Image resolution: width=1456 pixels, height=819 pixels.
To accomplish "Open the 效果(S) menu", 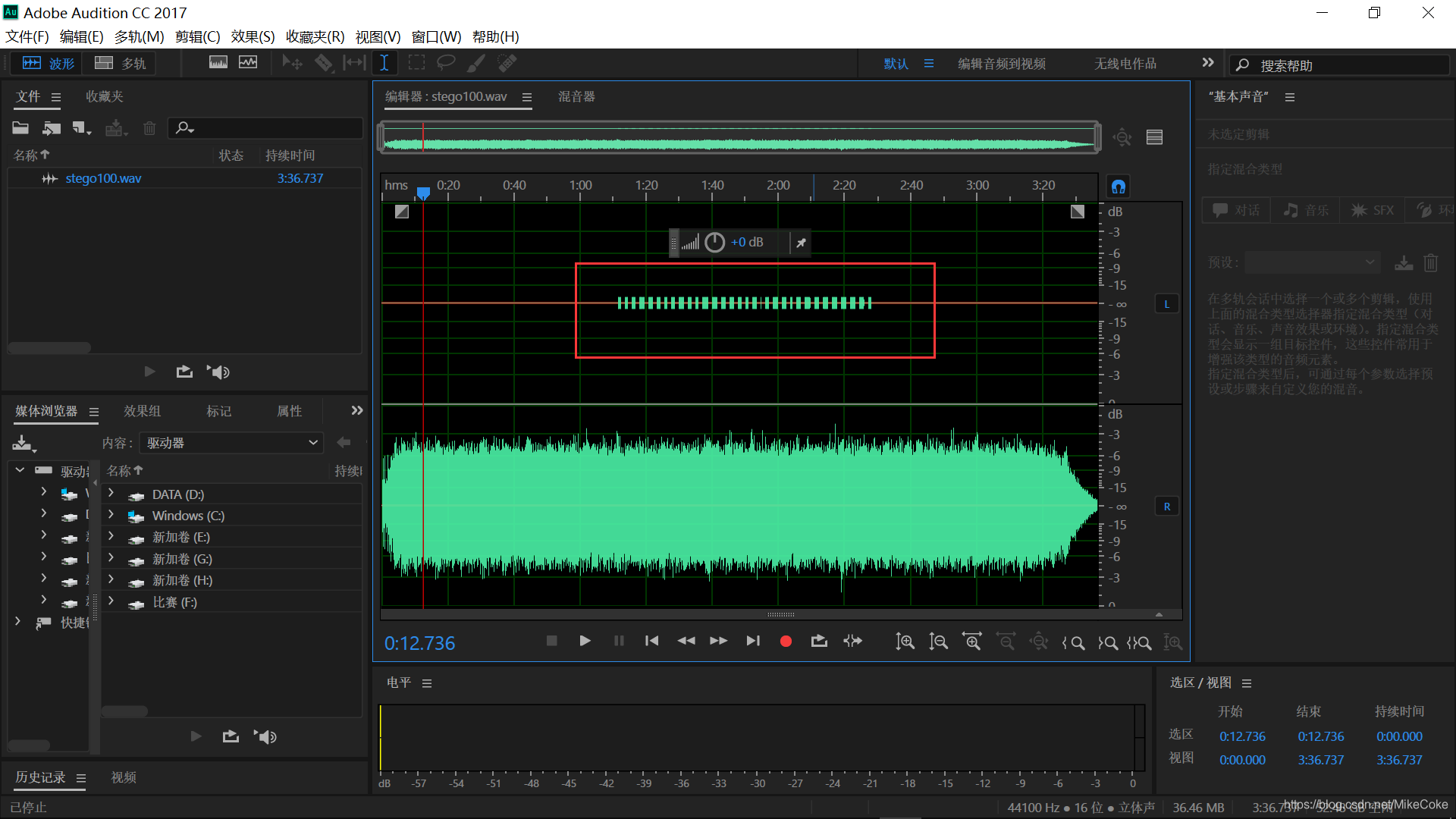I will (x=253, y=36).
